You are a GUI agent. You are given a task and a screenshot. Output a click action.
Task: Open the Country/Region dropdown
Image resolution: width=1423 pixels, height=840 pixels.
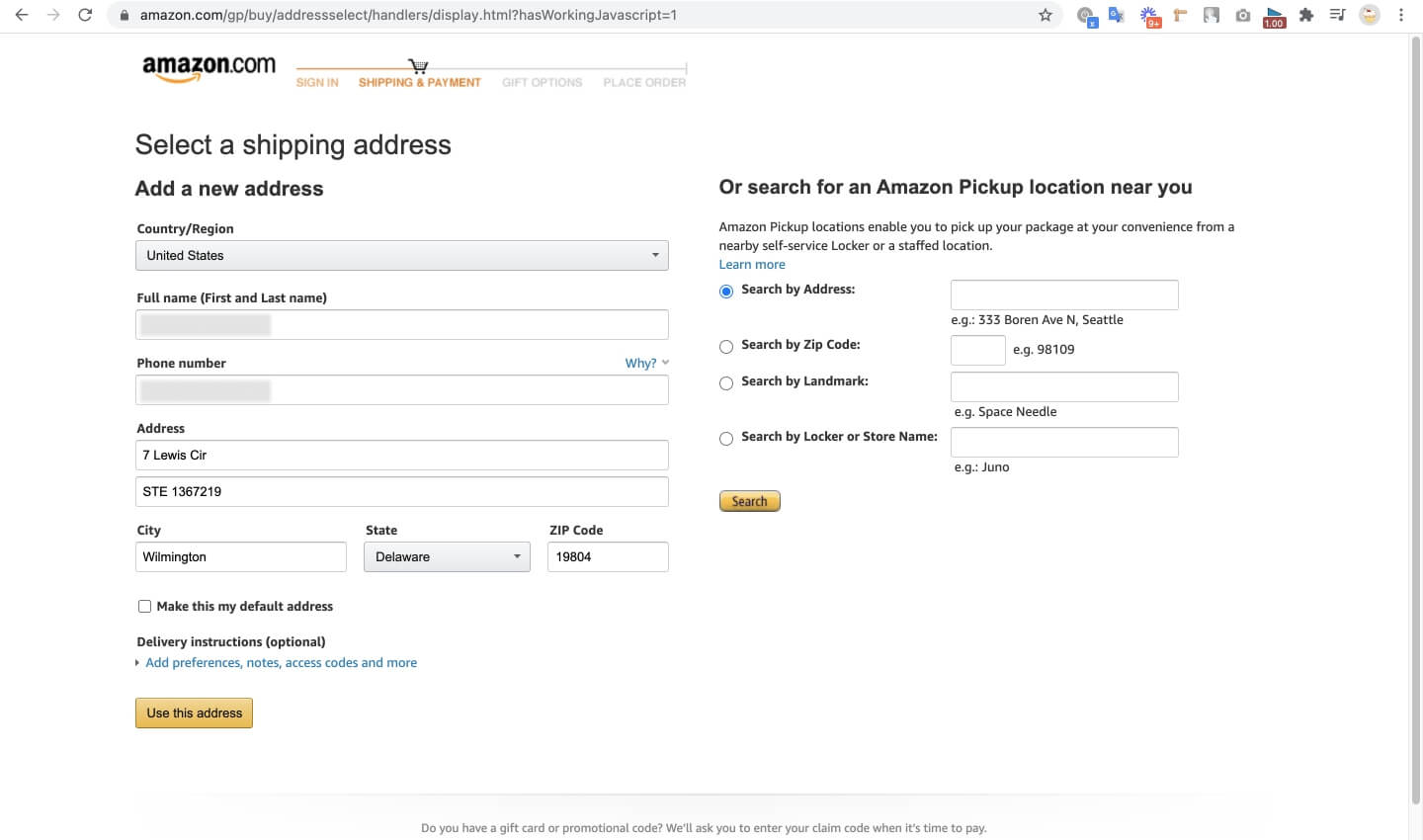pyautogui.click(x=401, y=256)
